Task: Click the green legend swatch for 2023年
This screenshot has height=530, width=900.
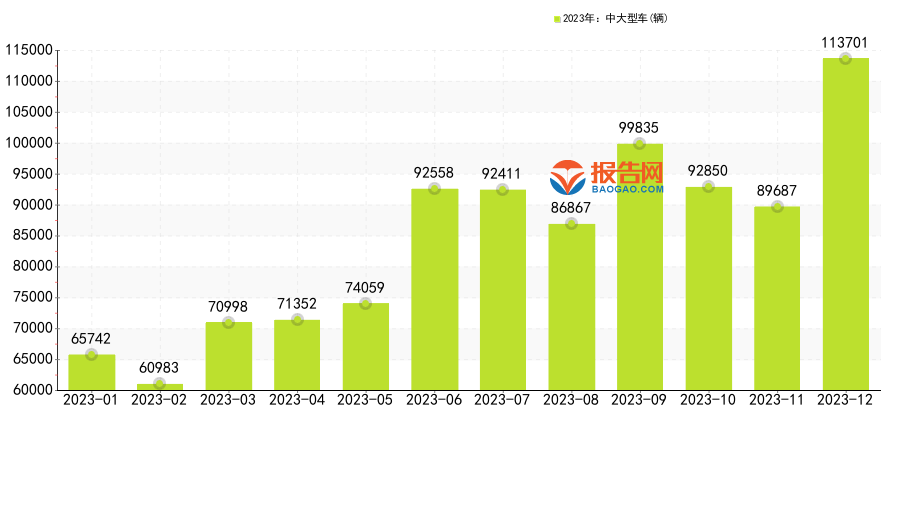Action: [557, 19]
